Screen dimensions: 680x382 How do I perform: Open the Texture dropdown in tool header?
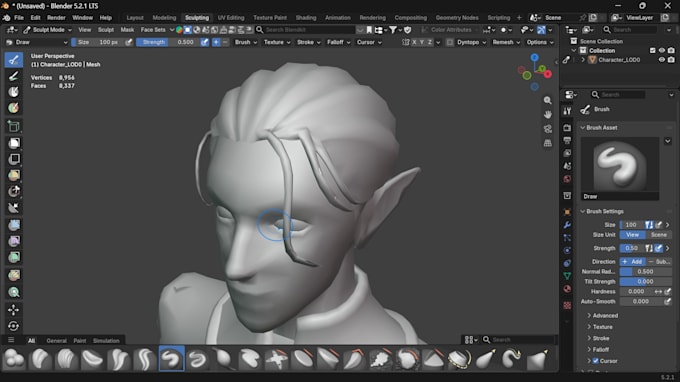tap(277, 42)
